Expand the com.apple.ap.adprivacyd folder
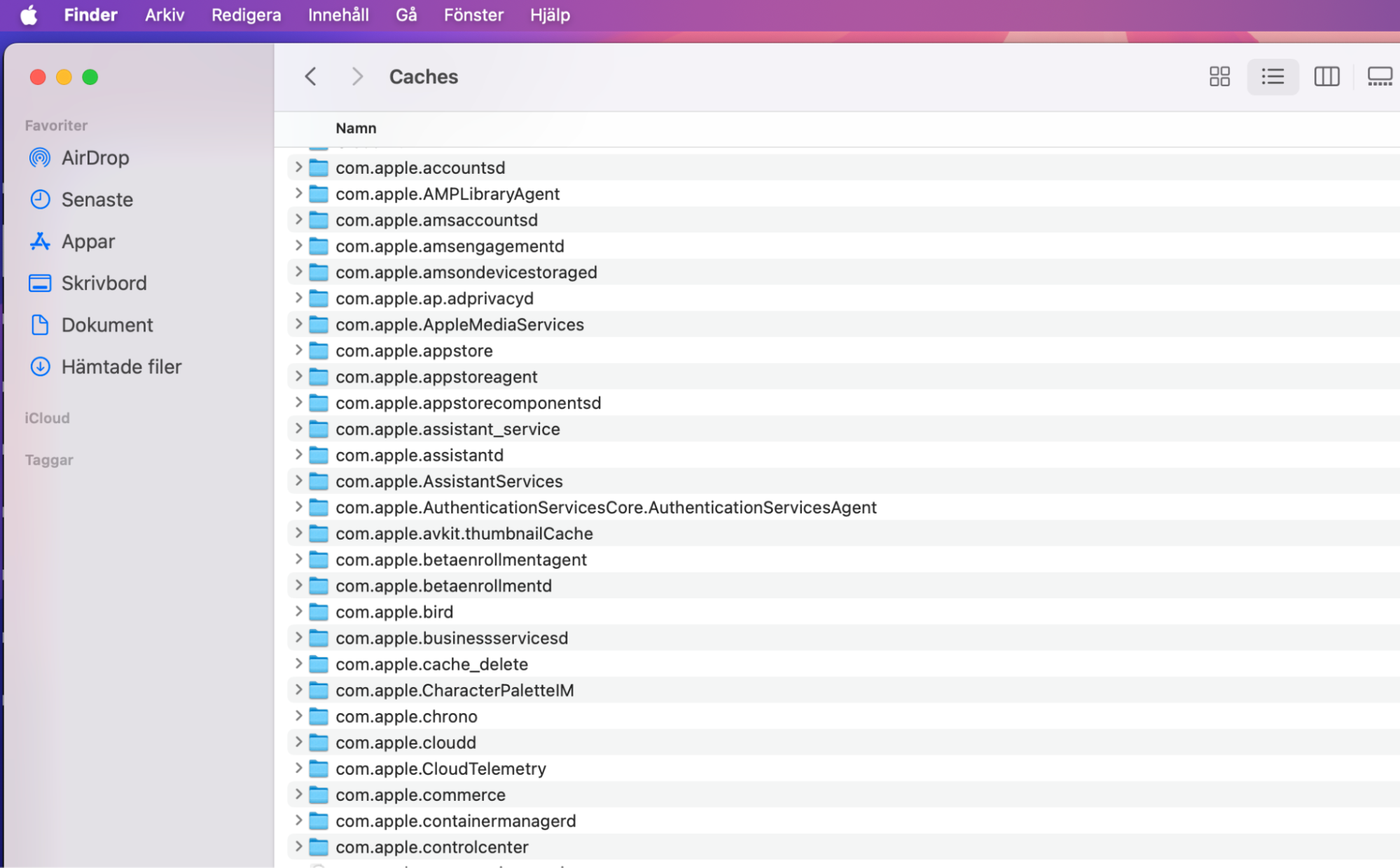1400x868 pixels. (298, 298)
